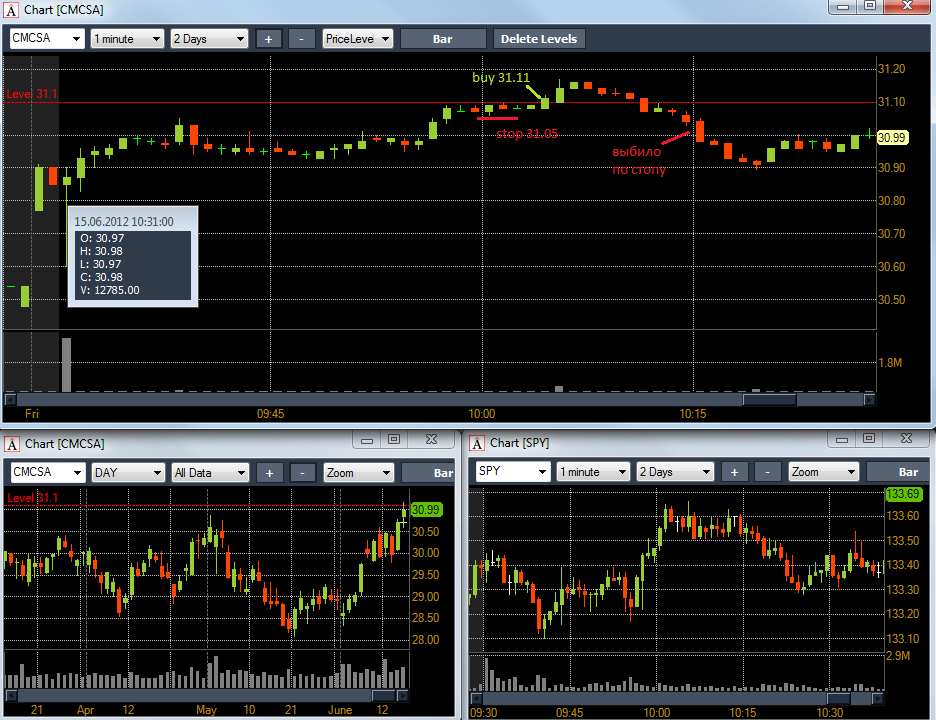Click the minus zoom-out button in the SPY chart
Image resolution: width=936 pixels, height=720 pixels.
tap(768, 472)
